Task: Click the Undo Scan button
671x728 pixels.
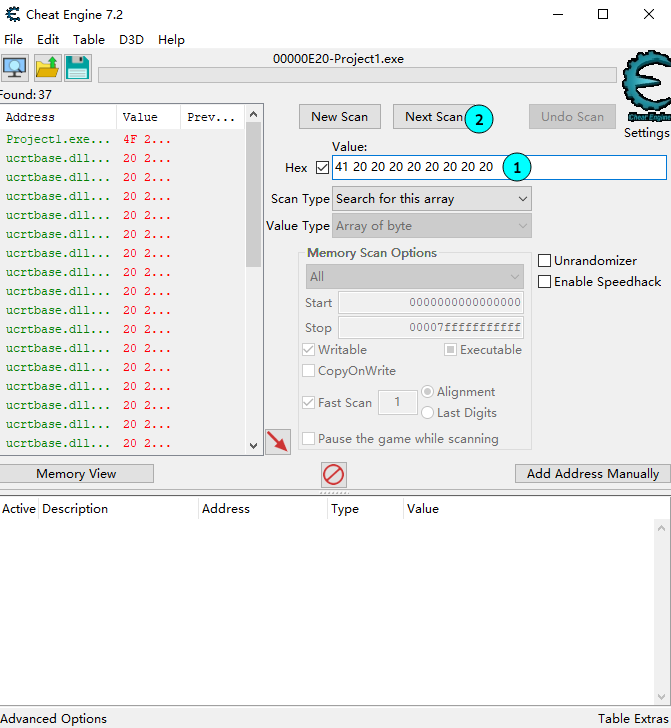Action: (572, 117)
